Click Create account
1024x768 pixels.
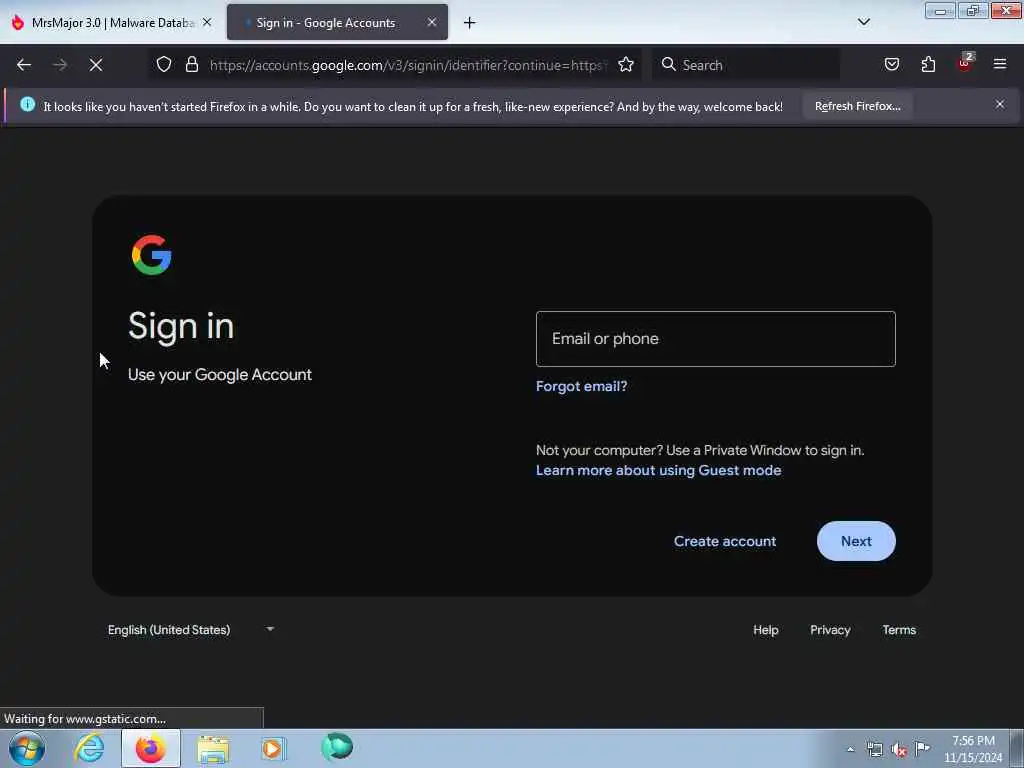pos(725,541)
